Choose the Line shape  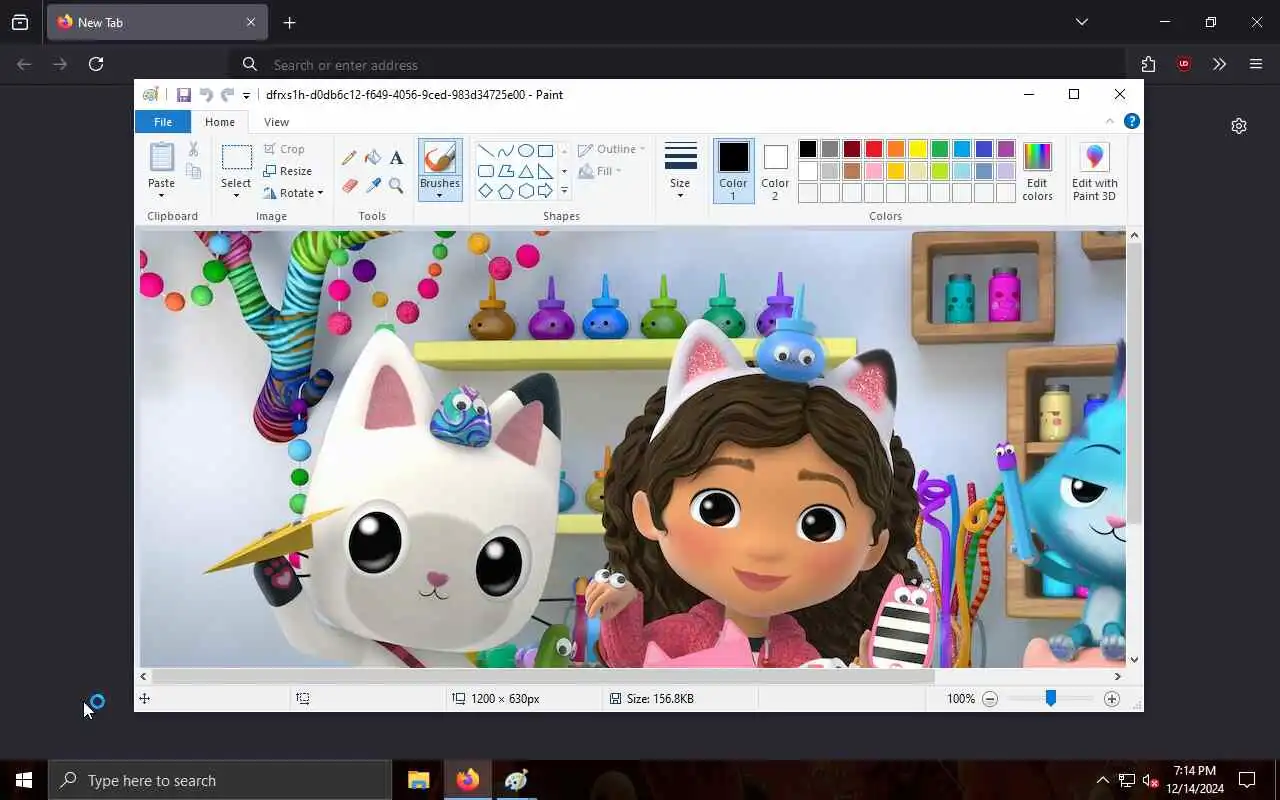coord(485,151)
